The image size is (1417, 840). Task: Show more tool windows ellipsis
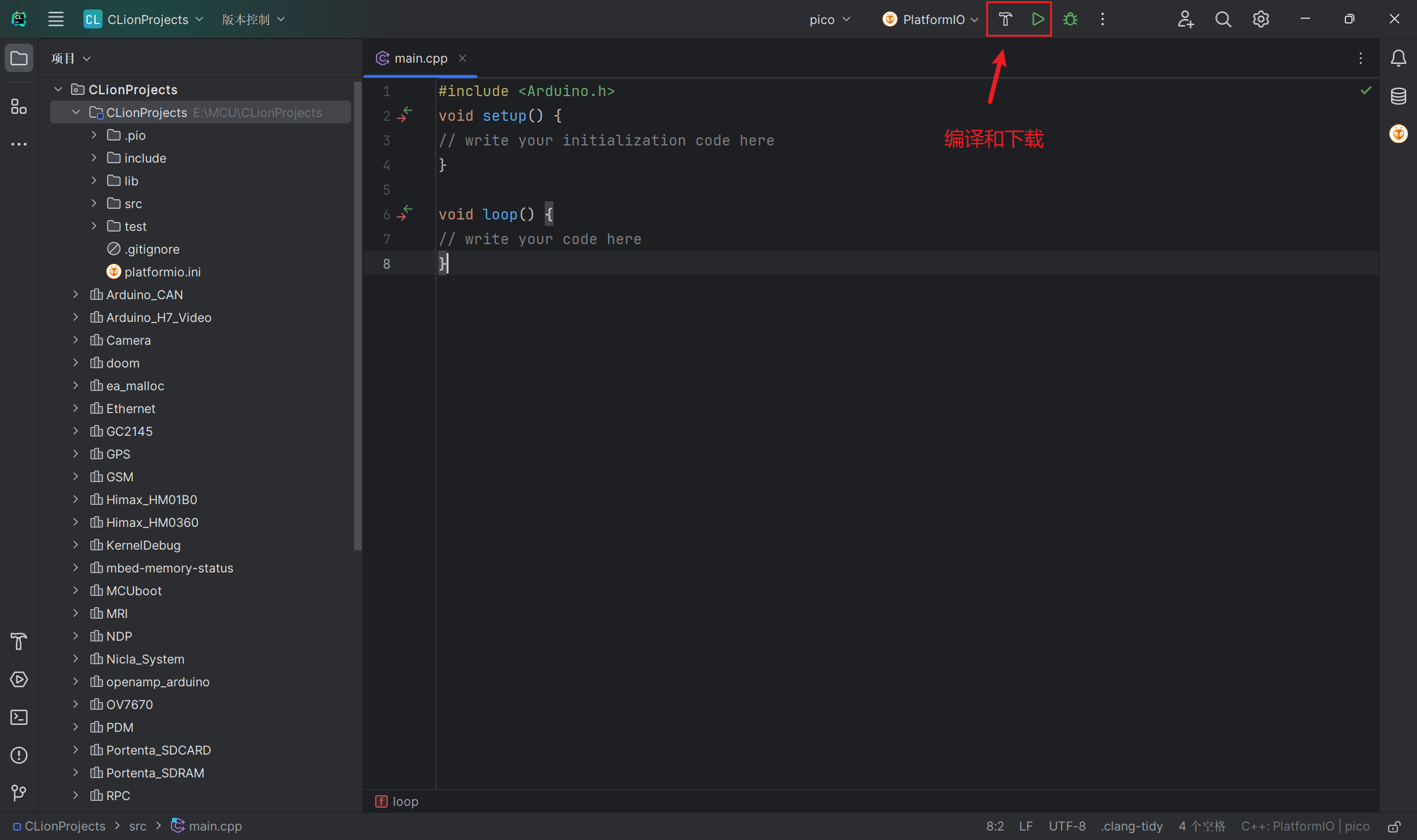pos(19,144)
